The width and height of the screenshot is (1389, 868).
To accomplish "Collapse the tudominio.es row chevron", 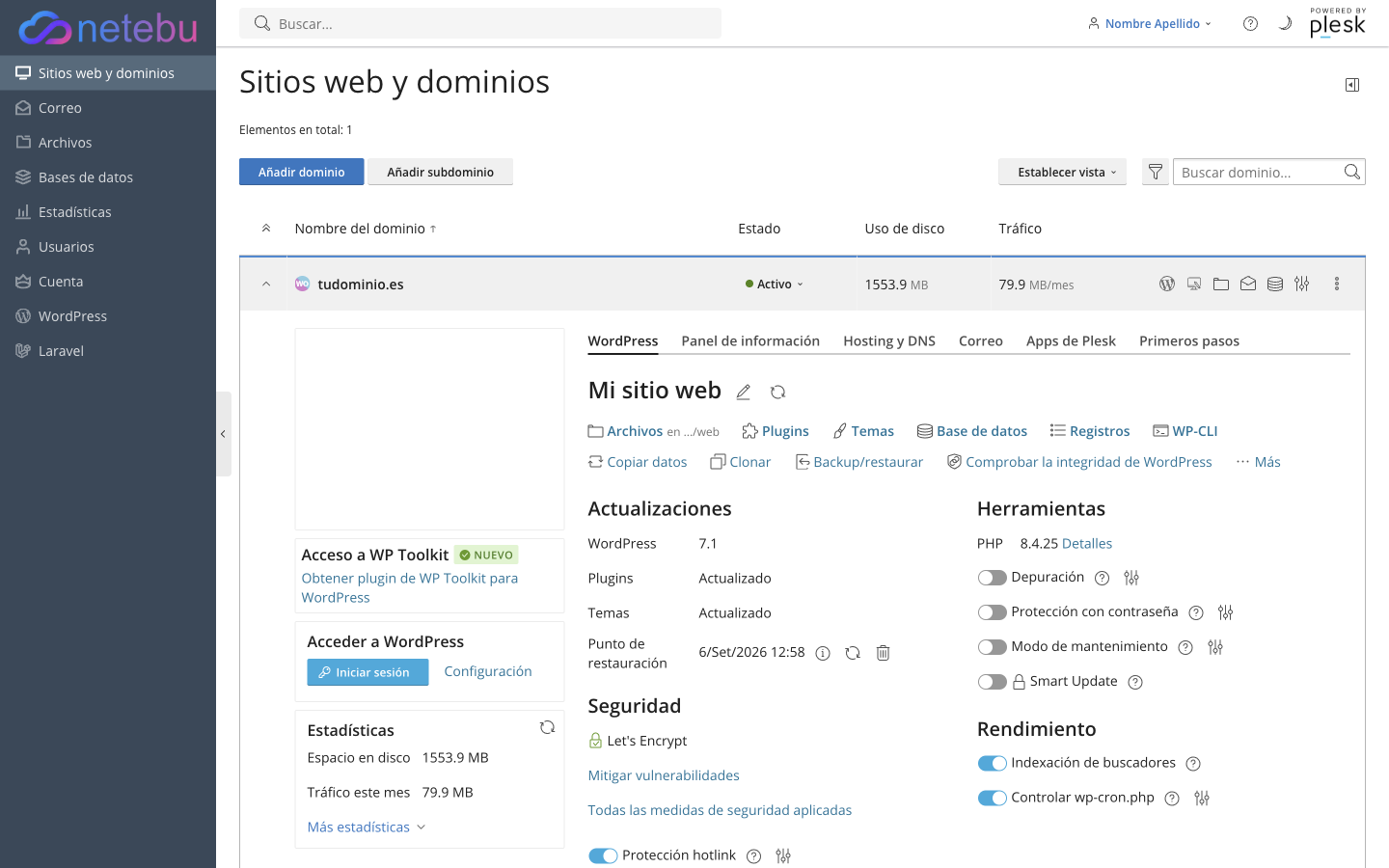I will pos(266,284).
